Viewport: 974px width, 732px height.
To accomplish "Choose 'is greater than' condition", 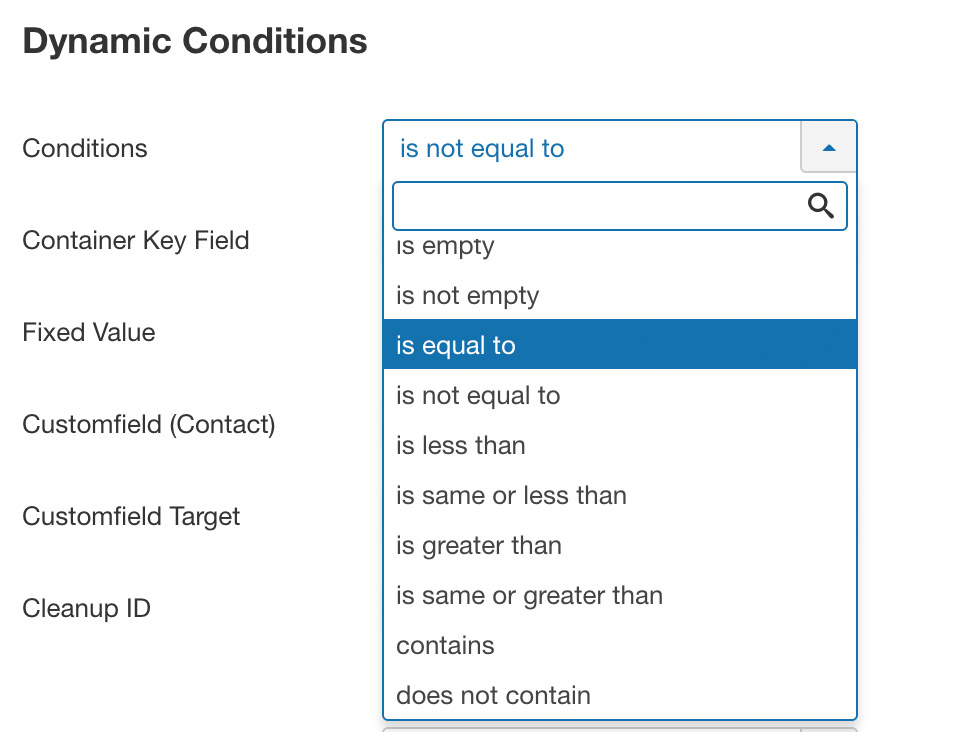I will pos(620,546).
